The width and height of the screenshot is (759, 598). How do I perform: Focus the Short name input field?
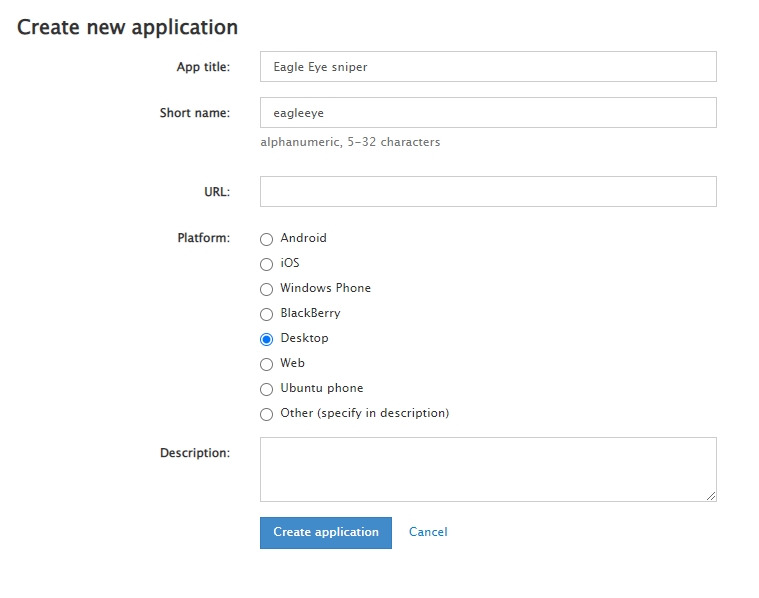click(488, 113)
